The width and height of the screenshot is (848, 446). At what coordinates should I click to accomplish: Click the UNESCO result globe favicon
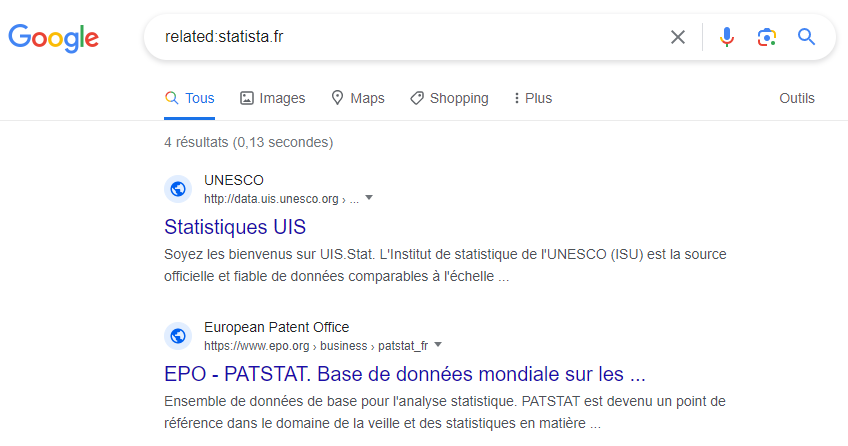[x=178, y=189]
